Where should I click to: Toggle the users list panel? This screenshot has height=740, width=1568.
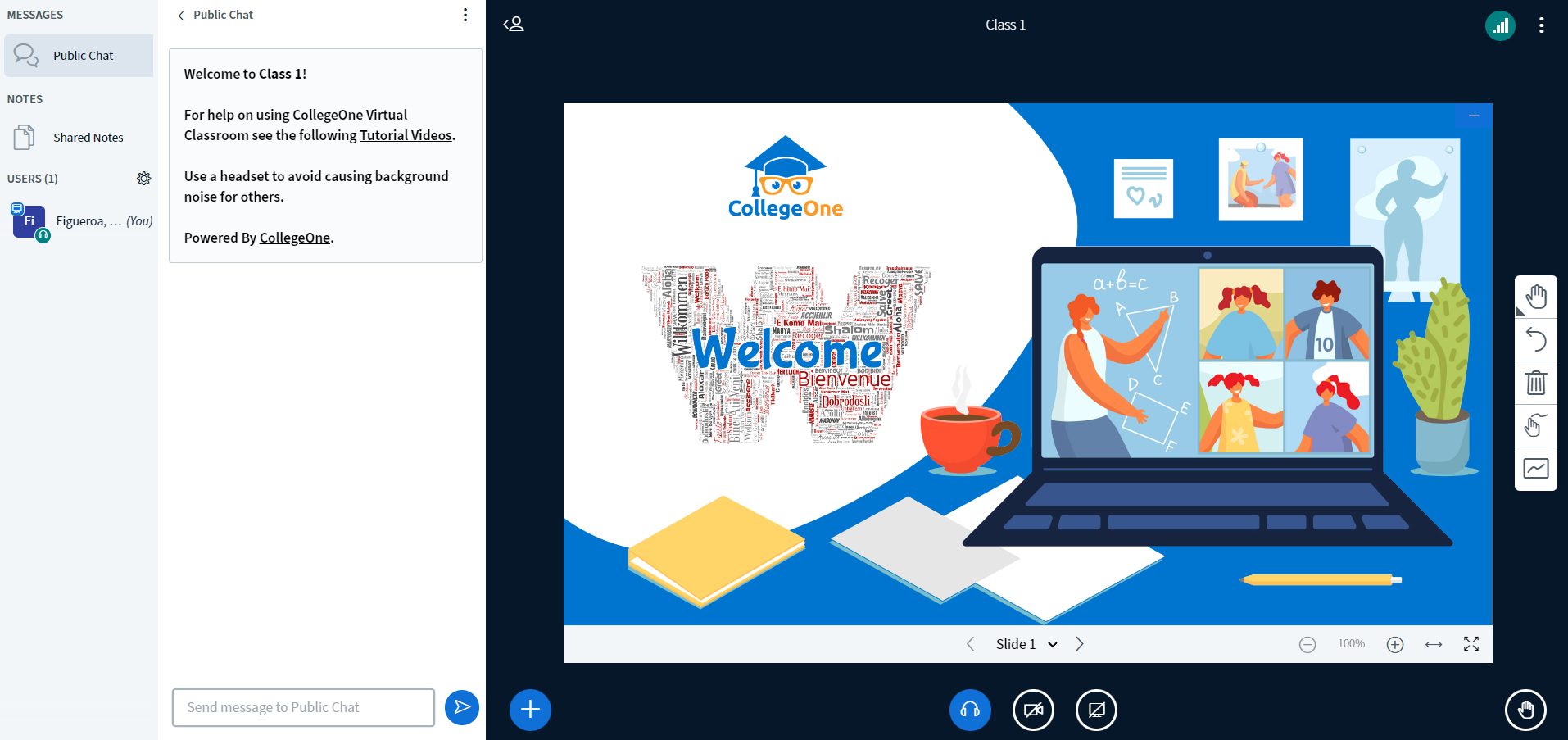click(x=514, y=25)
